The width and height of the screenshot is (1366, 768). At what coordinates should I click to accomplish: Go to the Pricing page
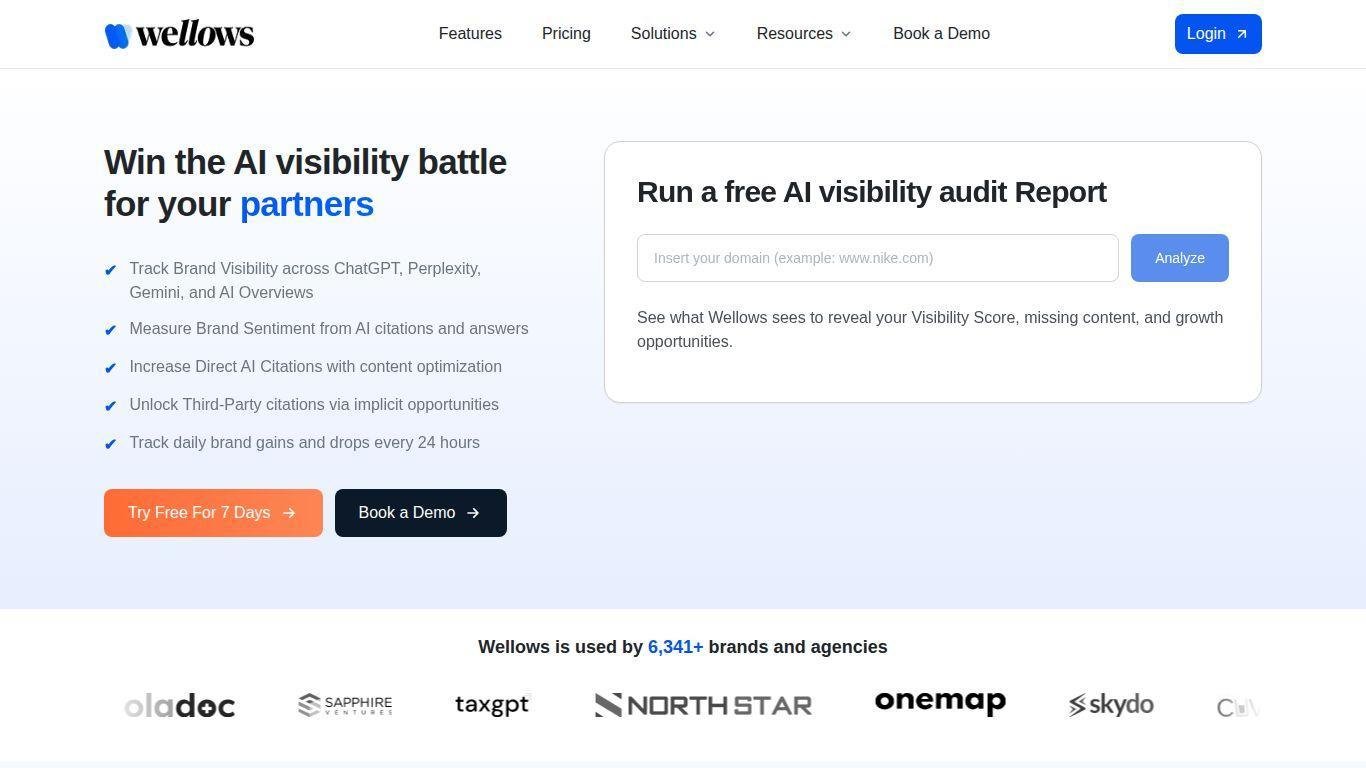pos(566,34)
